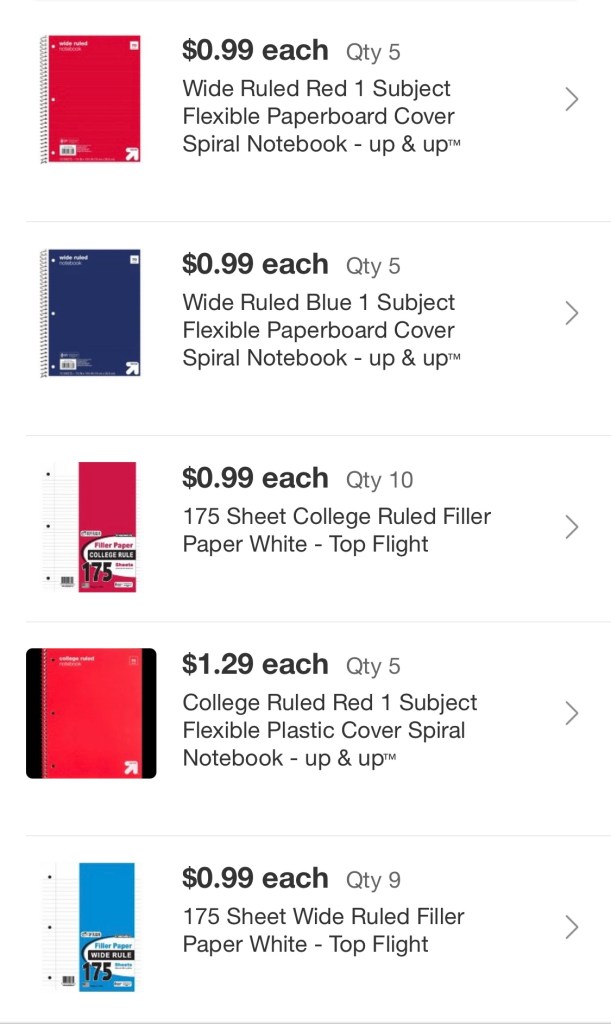Click the Qty 10 label
611x1024 pixels.
point(379,480)
